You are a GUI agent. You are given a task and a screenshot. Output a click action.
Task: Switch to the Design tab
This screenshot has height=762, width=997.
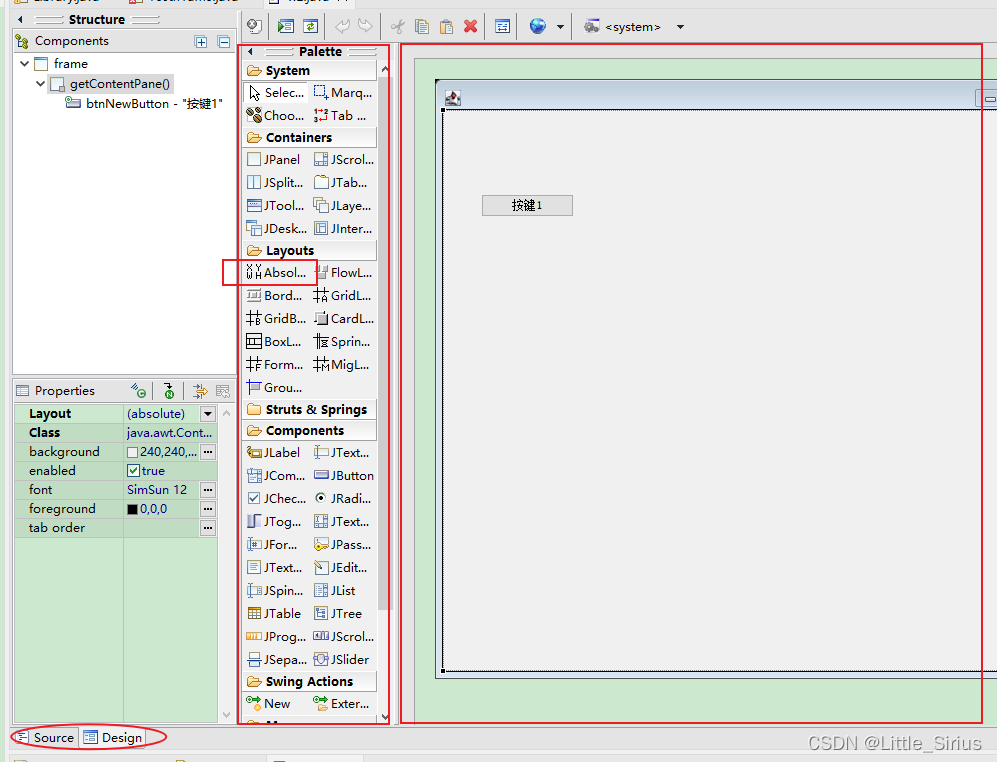tap(113, 737)
